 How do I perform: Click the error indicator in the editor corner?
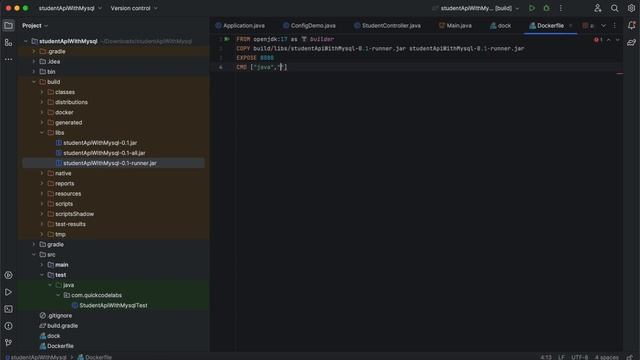click(598, 40)
